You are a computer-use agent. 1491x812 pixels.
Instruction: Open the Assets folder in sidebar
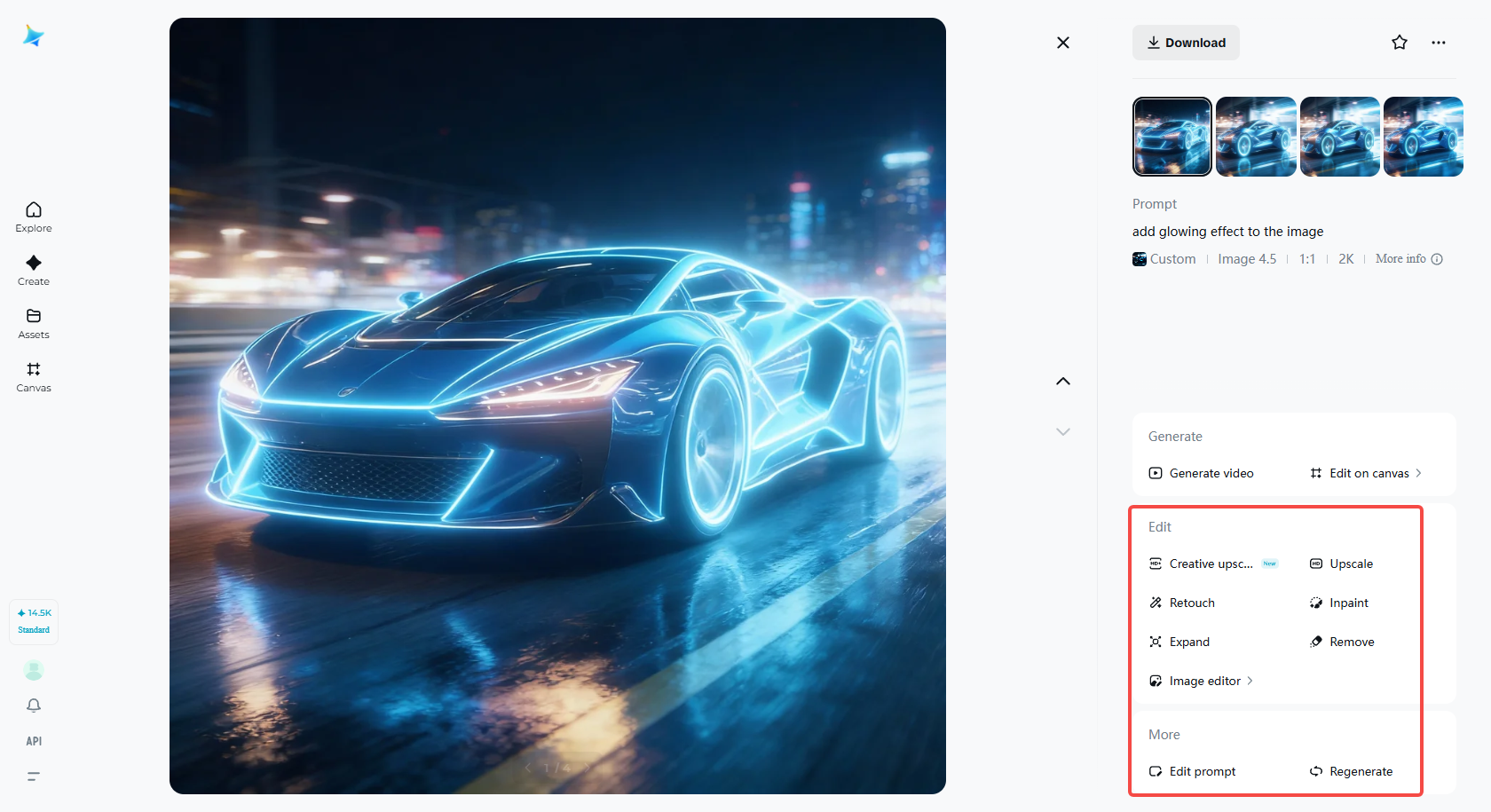point(34,324)
